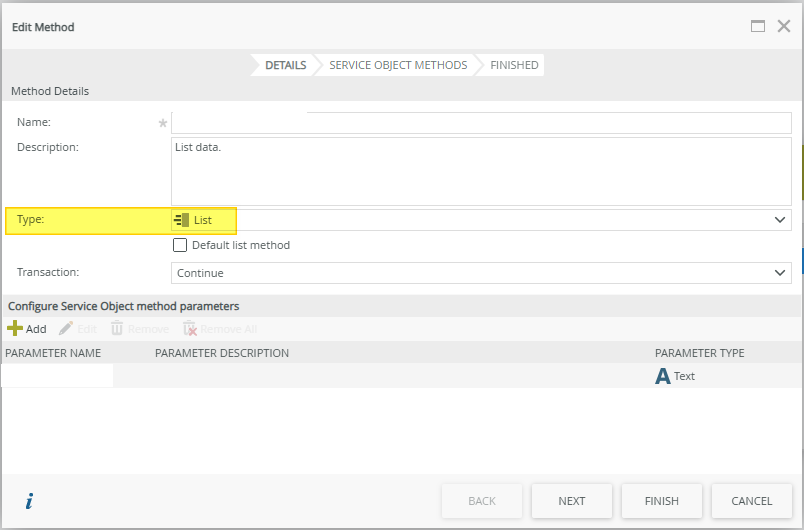This screenshot has width=804, height=530.
Task: Click the Remove All trash icon
Action: pos(190,328)
